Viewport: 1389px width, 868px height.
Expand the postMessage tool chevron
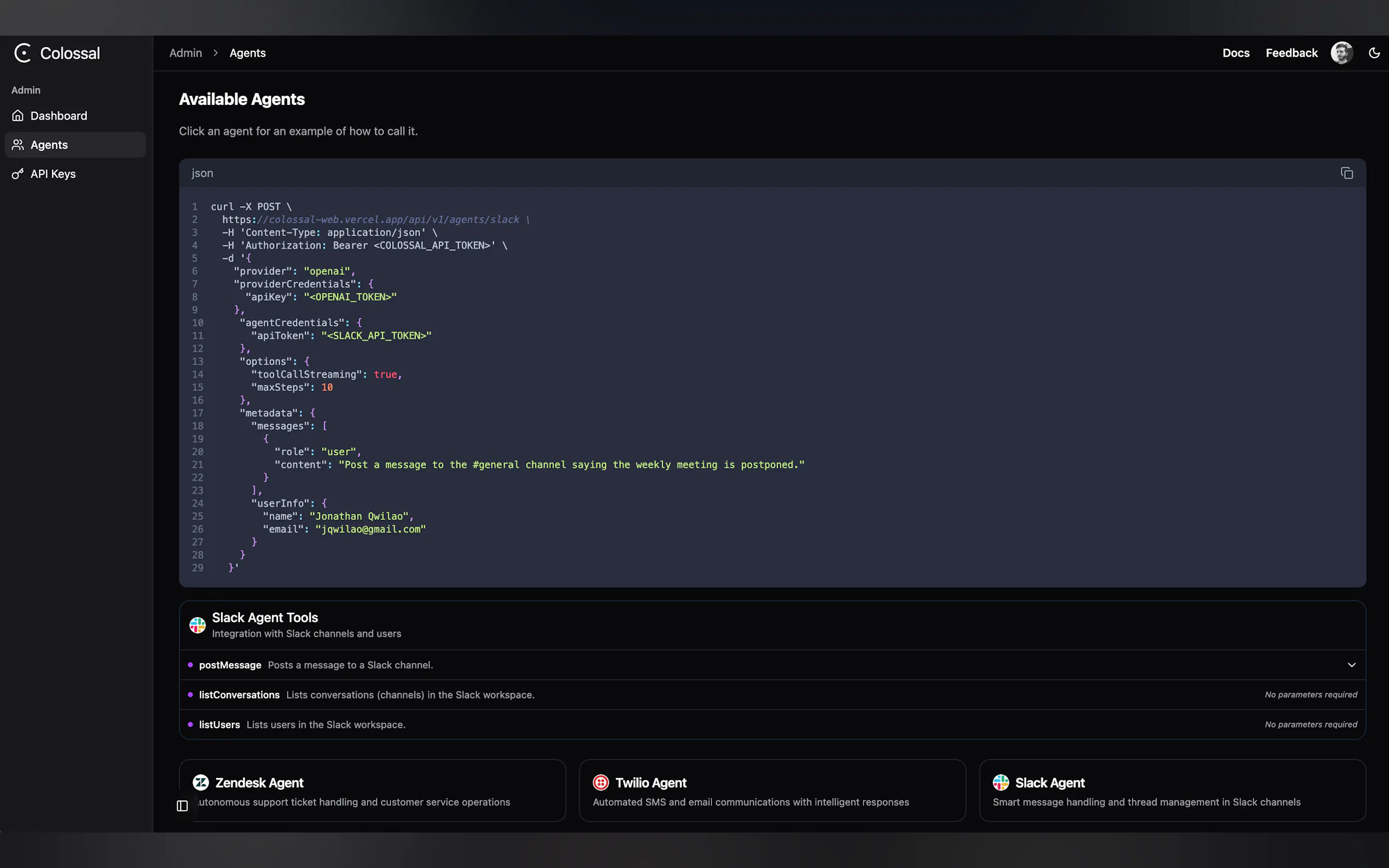(x=1352, y=665)
